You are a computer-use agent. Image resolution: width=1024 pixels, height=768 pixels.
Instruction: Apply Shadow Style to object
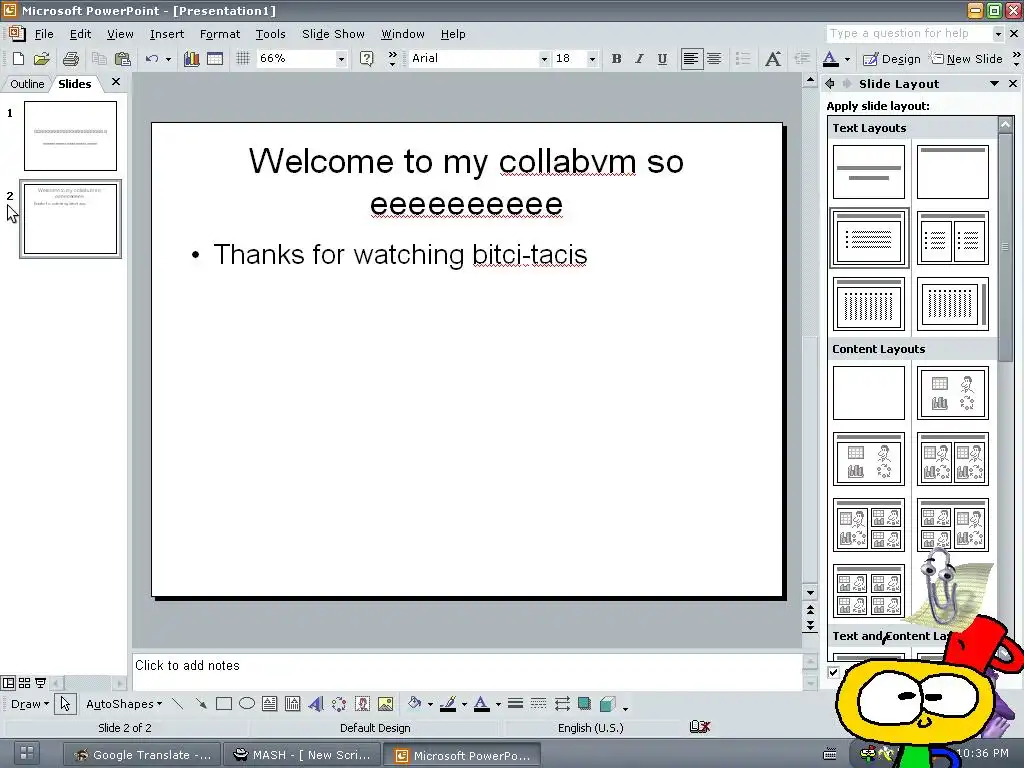coord(584,703)
